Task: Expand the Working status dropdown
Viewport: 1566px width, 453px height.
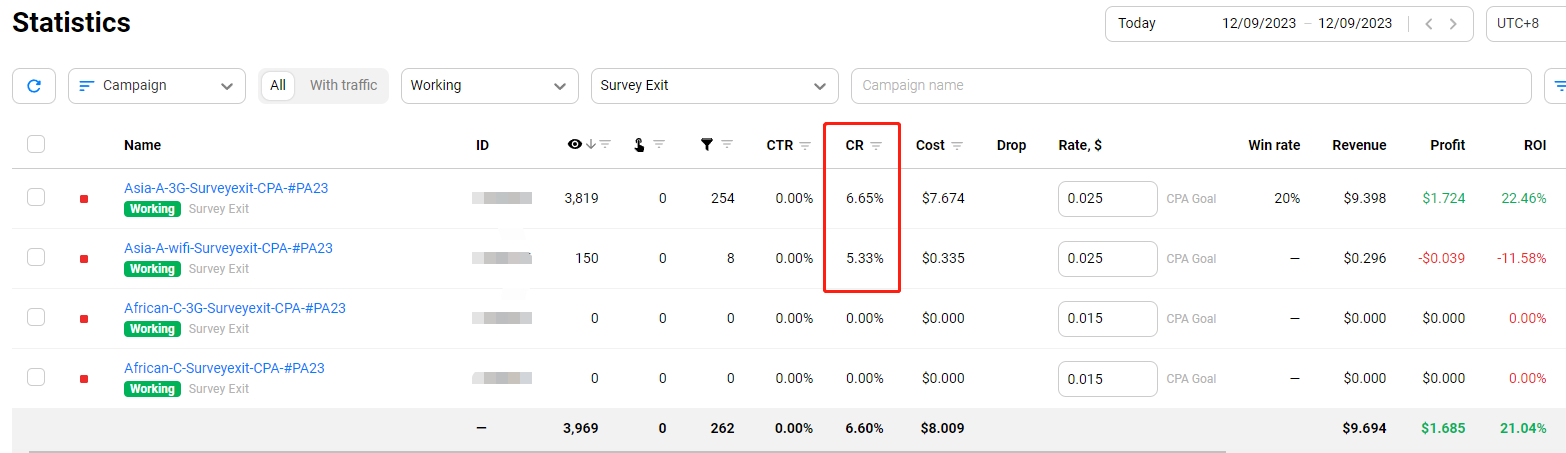Action: 489,86
